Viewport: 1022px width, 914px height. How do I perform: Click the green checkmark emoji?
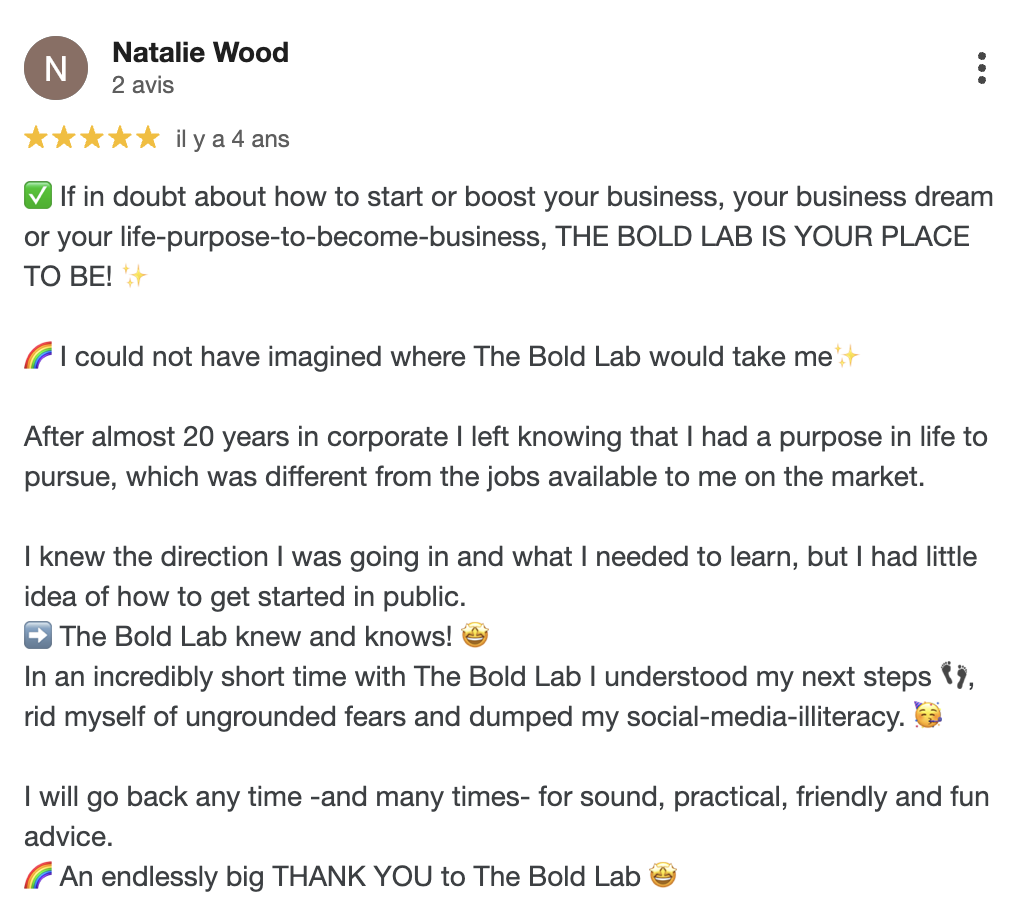[x=38, y=196]
